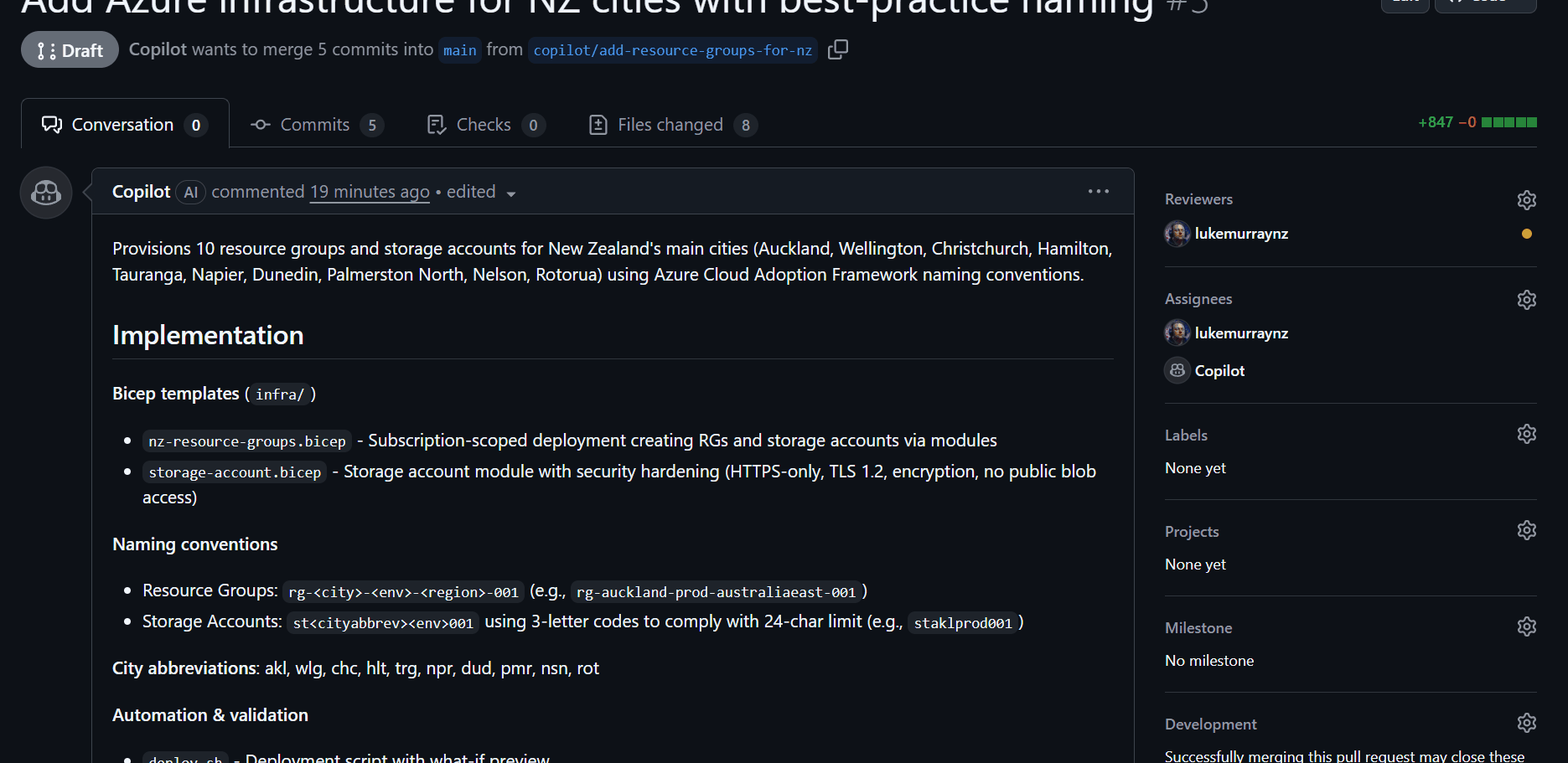
Task: Open Milestone settings gear
Action: pos(1526,626)
